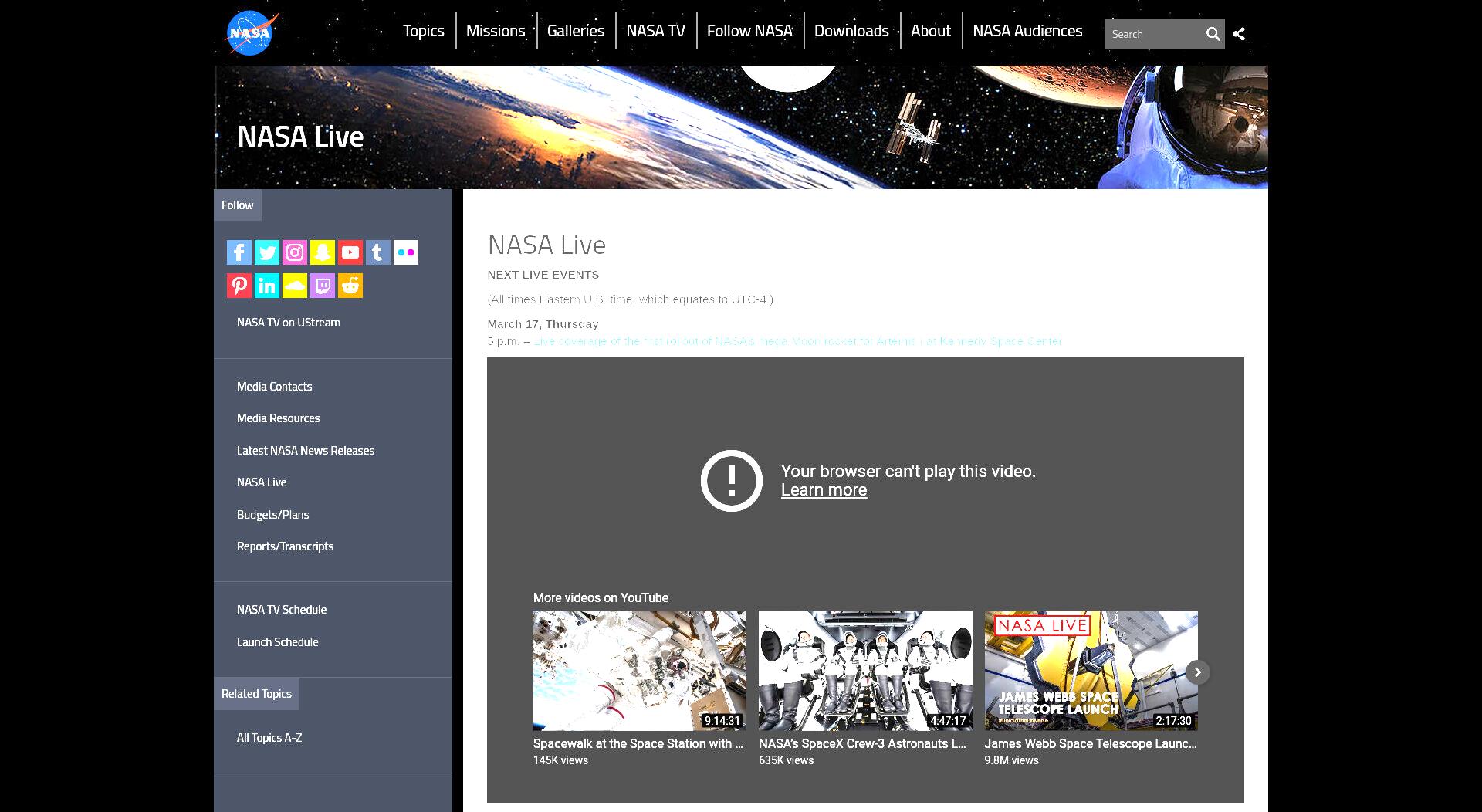Open the Downloads menu
1482x812 pixels.
851,31
